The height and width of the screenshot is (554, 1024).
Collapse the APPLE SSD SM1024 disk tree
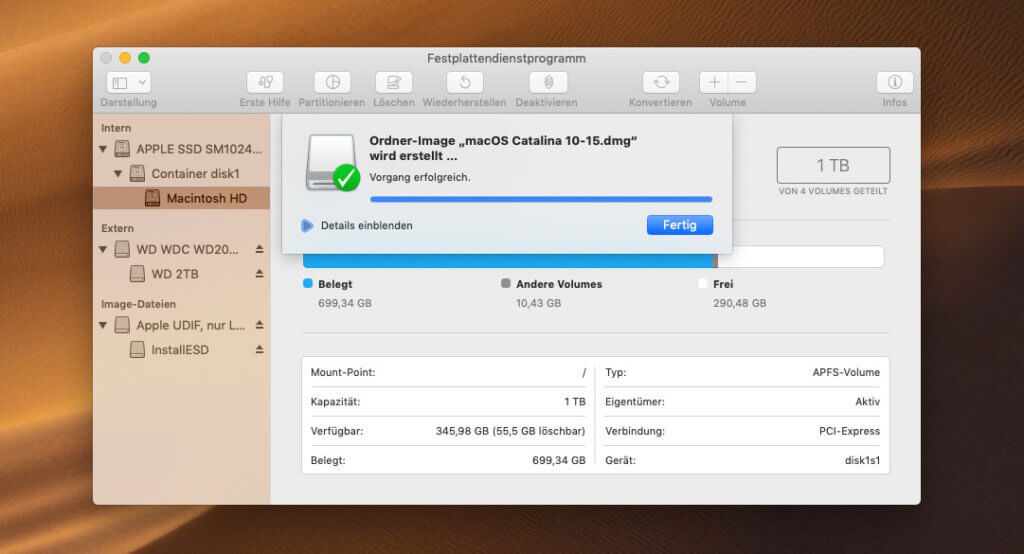click(103, 150)
